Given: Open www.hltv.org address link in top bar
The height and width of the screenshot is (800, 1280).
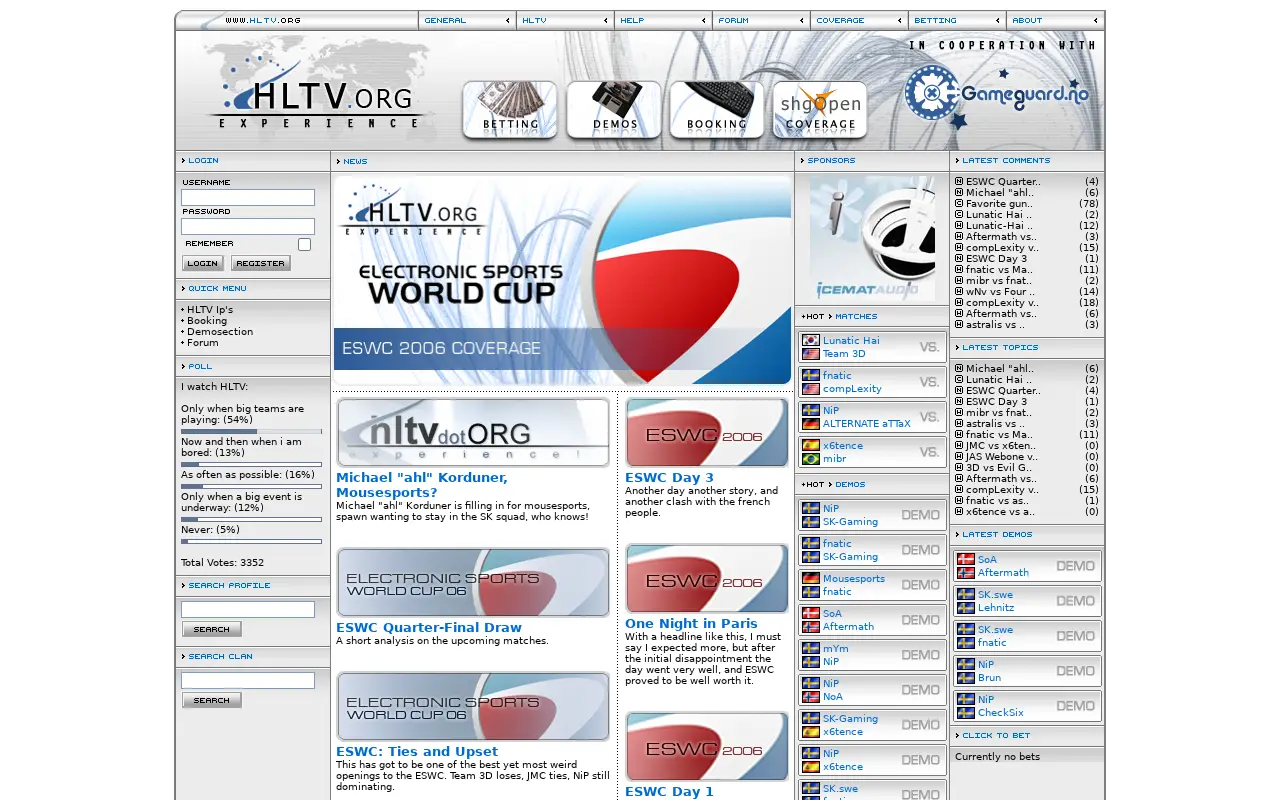Looking at the screenshot, I should tap(263, 20).
